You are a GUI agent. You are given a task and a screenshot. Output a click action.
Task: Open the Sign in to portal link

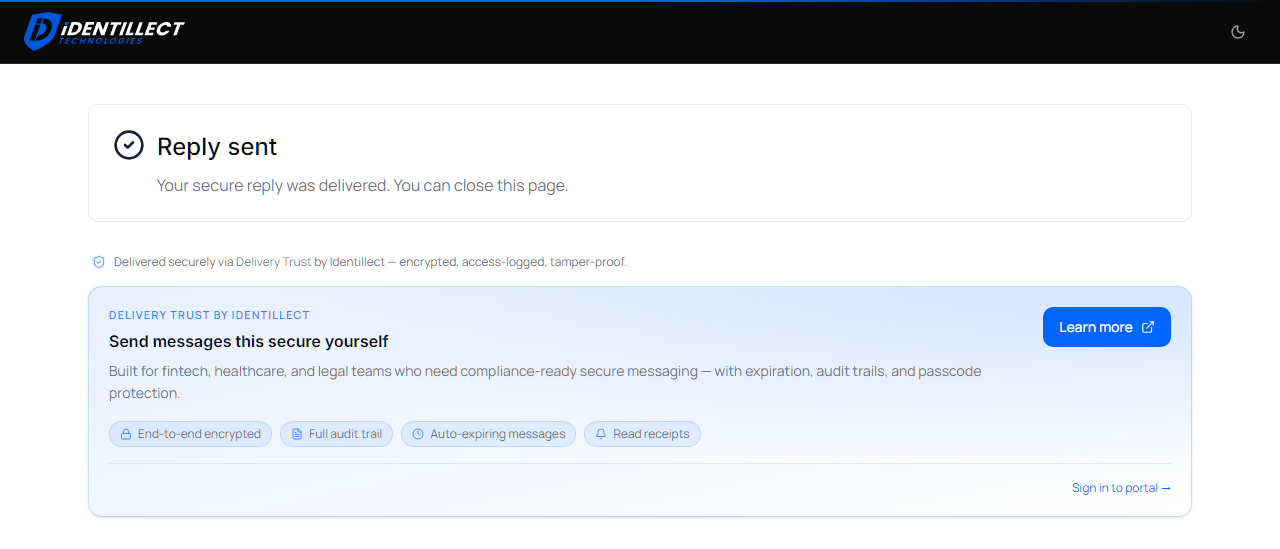coord(1121,488)
